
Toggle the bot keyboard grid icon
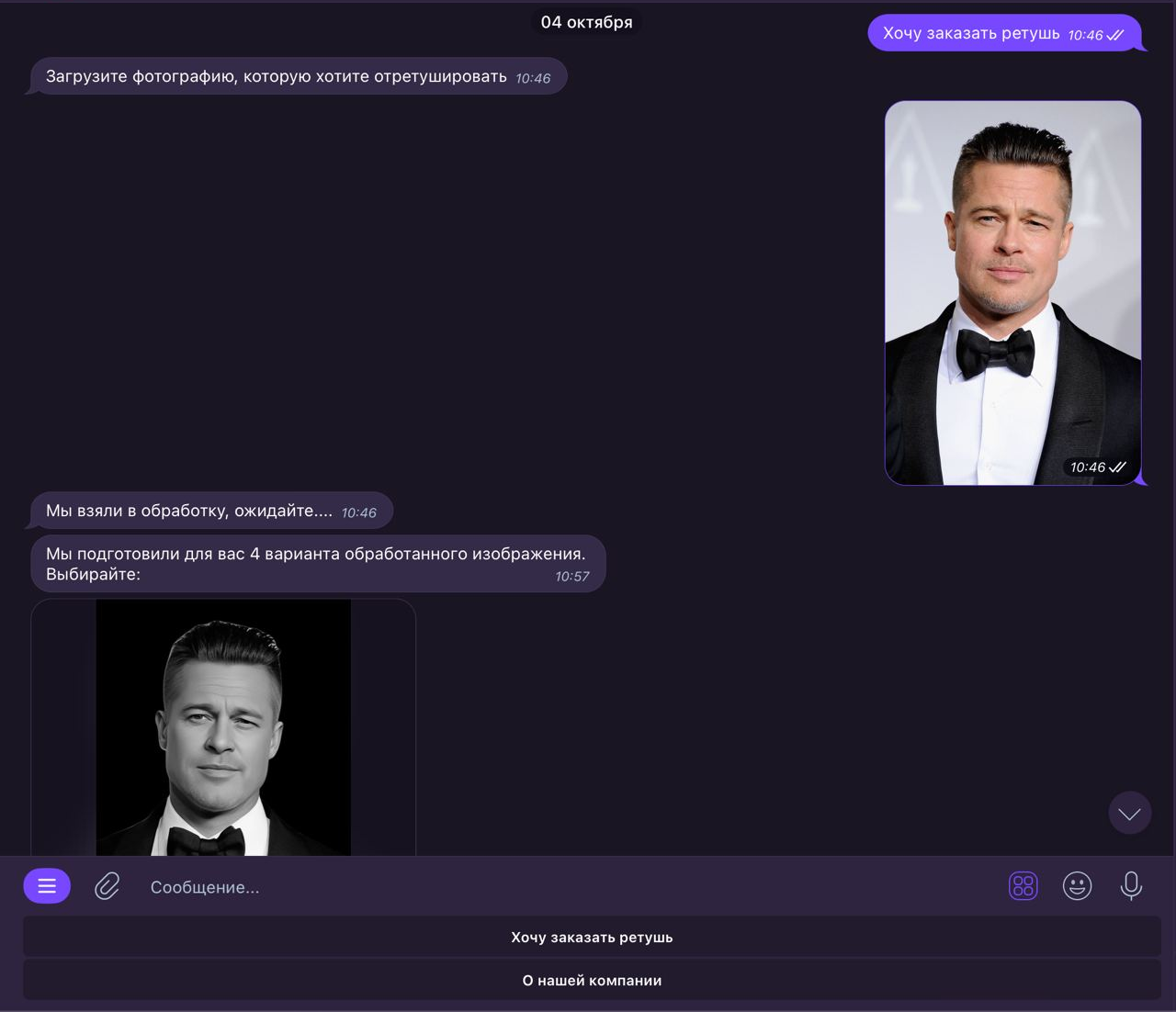tap(1023, 886)
